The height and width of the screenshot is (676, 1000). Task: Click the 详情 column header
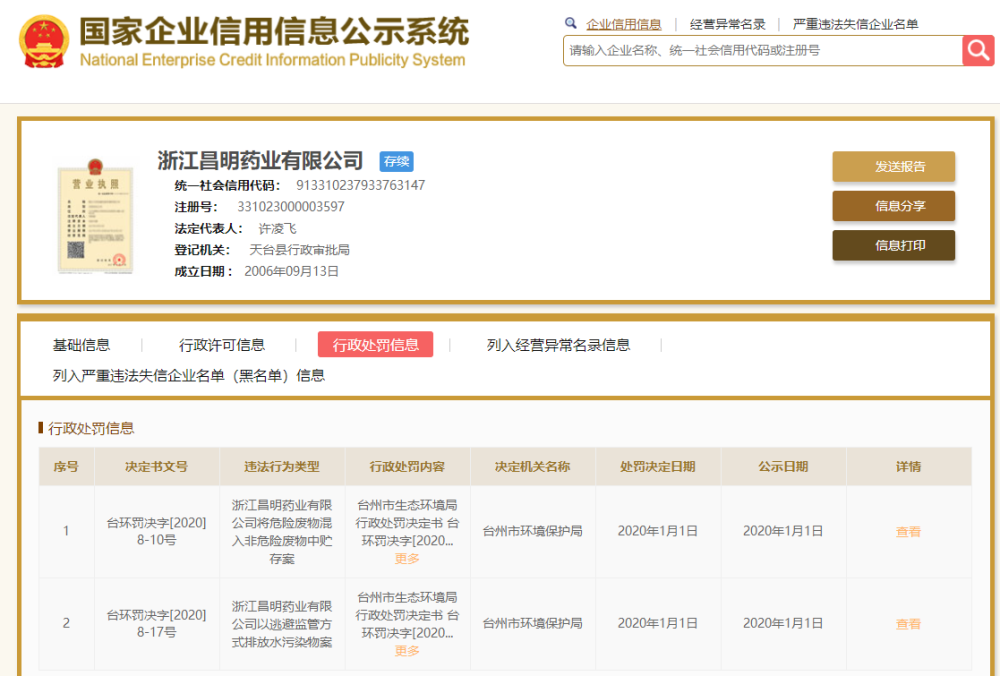click(908, 467)
